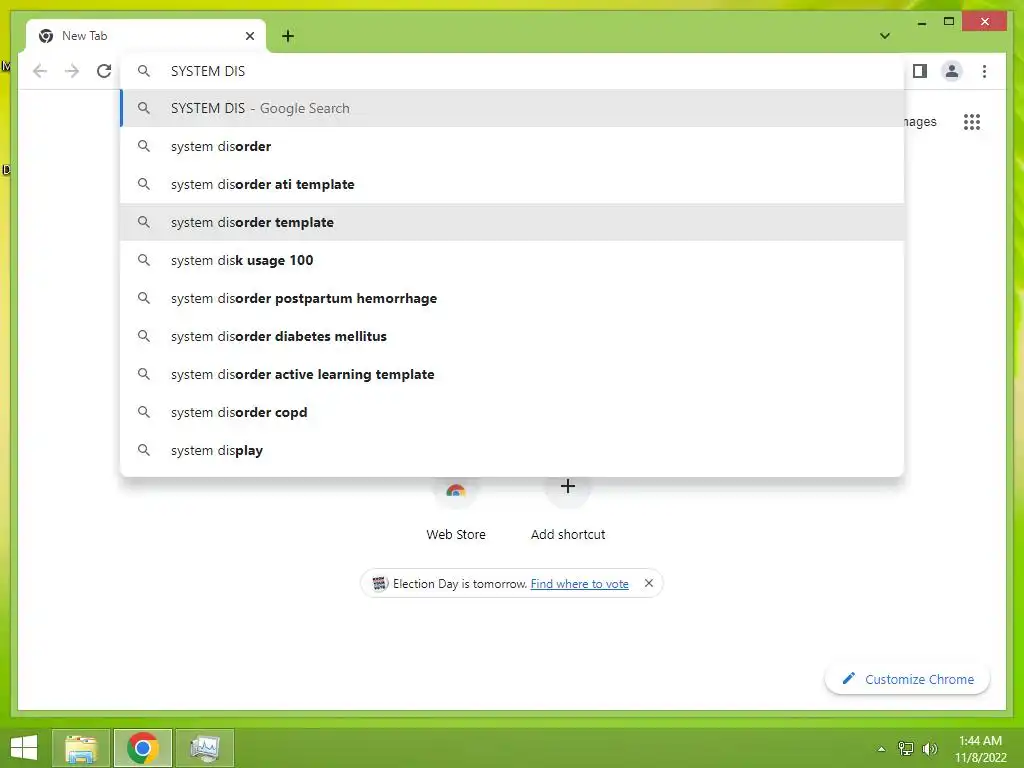Screen dimensions: 1024x768
Task: Open File Explorer from the taskbar
Action: (x=81, y=748)
